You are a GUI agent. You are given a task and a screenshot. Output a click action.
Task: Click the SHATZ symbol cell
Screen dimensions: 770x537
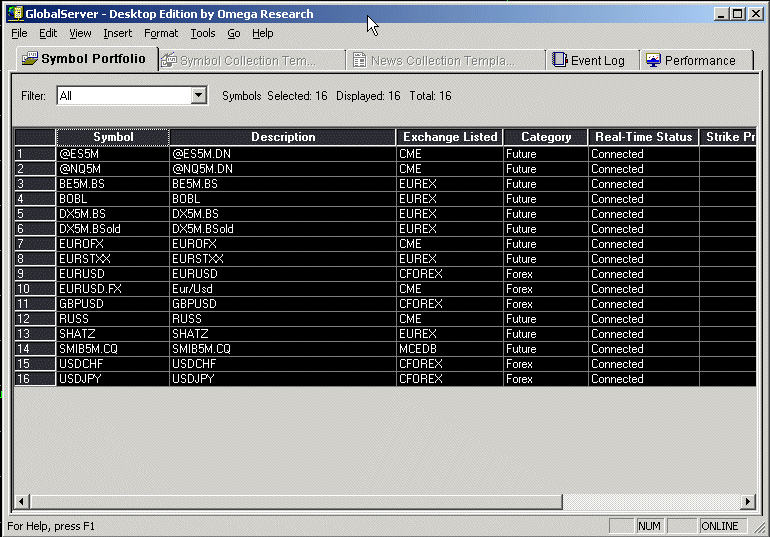tap(113, 333)
